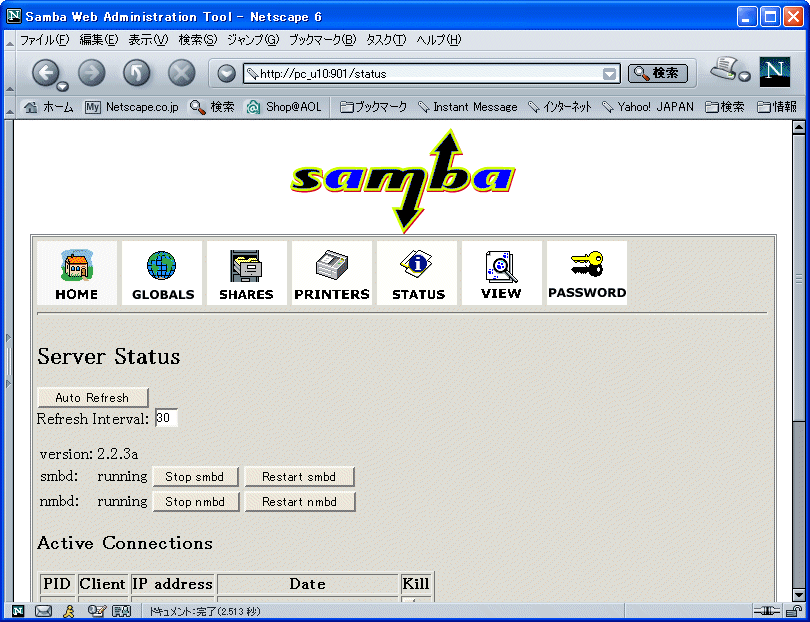Screen dimensions: 810x622
Task: Go to SWAT HOME page
Action: 77,273
